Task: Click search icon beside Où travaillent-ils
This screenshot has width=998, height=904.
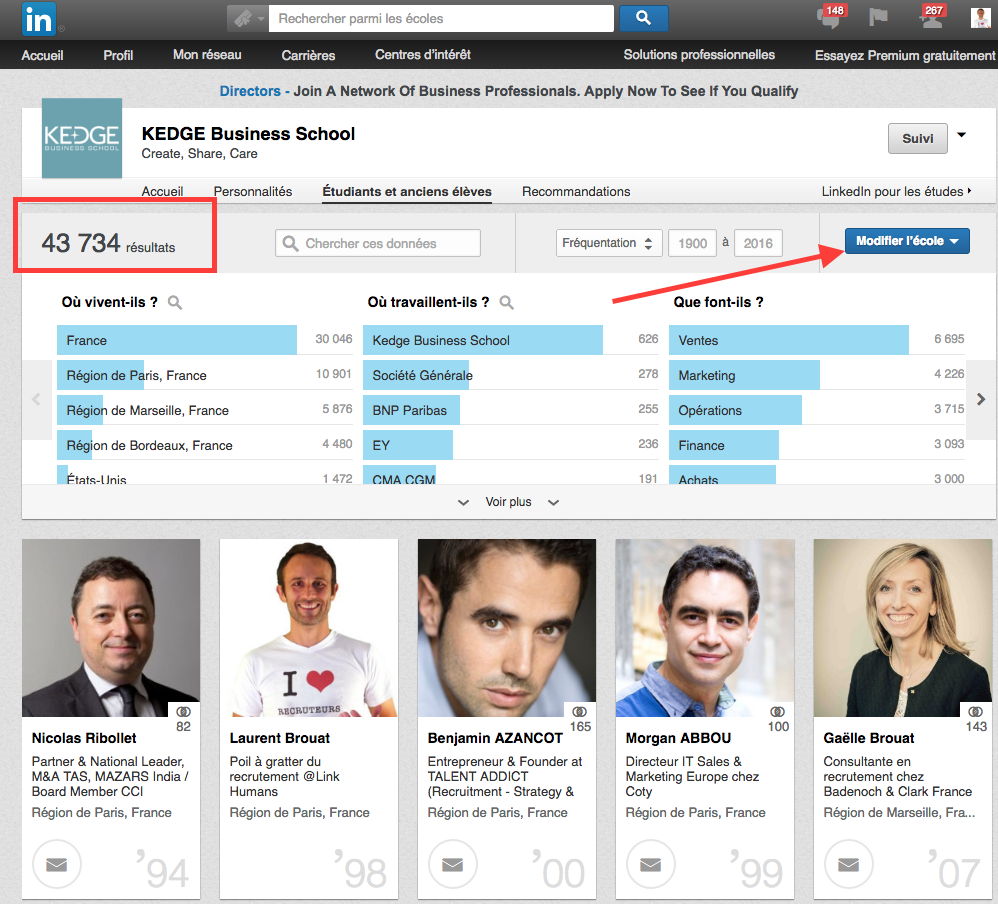Action: (x=506, y=302)
